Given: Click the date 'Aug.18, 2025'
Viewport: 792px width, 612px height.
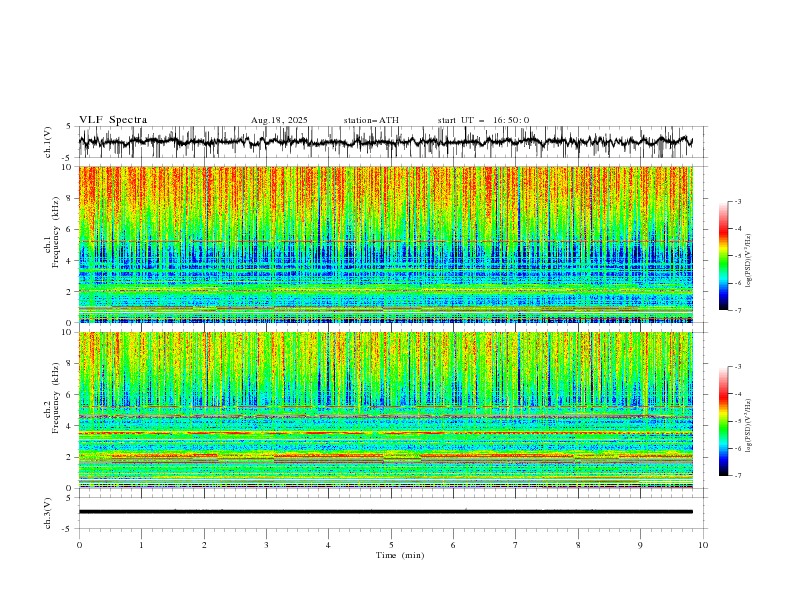Looking at the screenshot, I should tap(279, 120).
